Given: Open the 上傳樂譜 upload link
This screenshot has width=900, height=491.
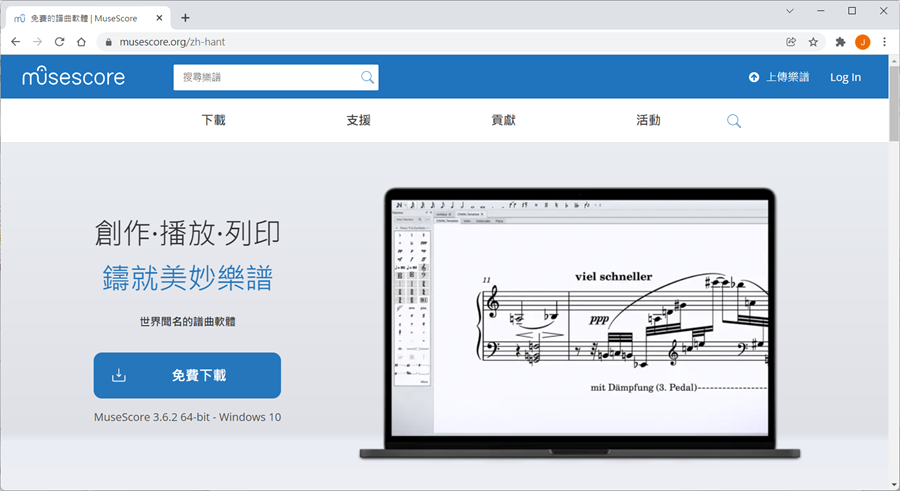Looking at the screenshot, I should point(788,77).
